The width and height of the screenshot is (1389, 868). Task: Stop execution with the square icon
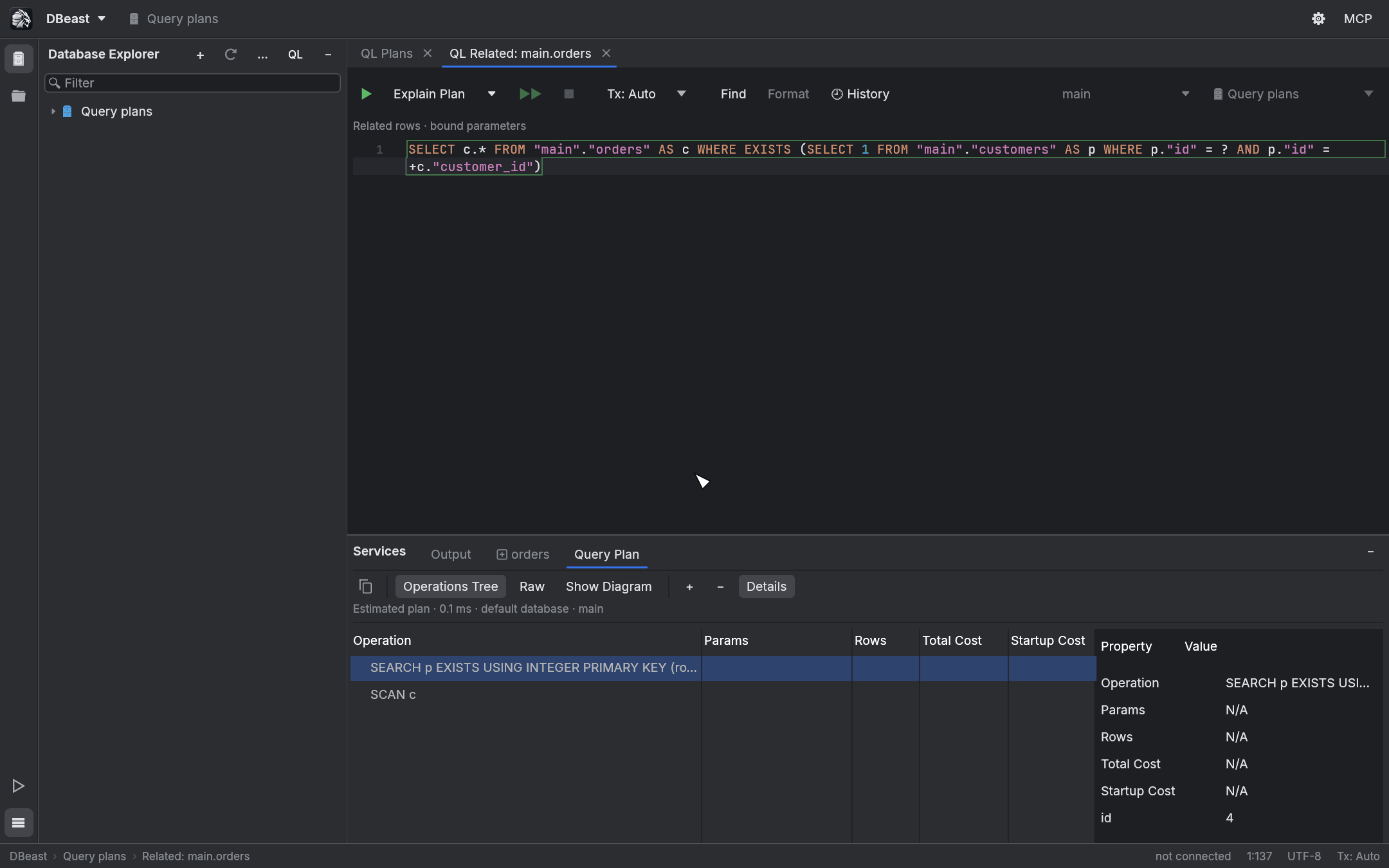(569, 94)
